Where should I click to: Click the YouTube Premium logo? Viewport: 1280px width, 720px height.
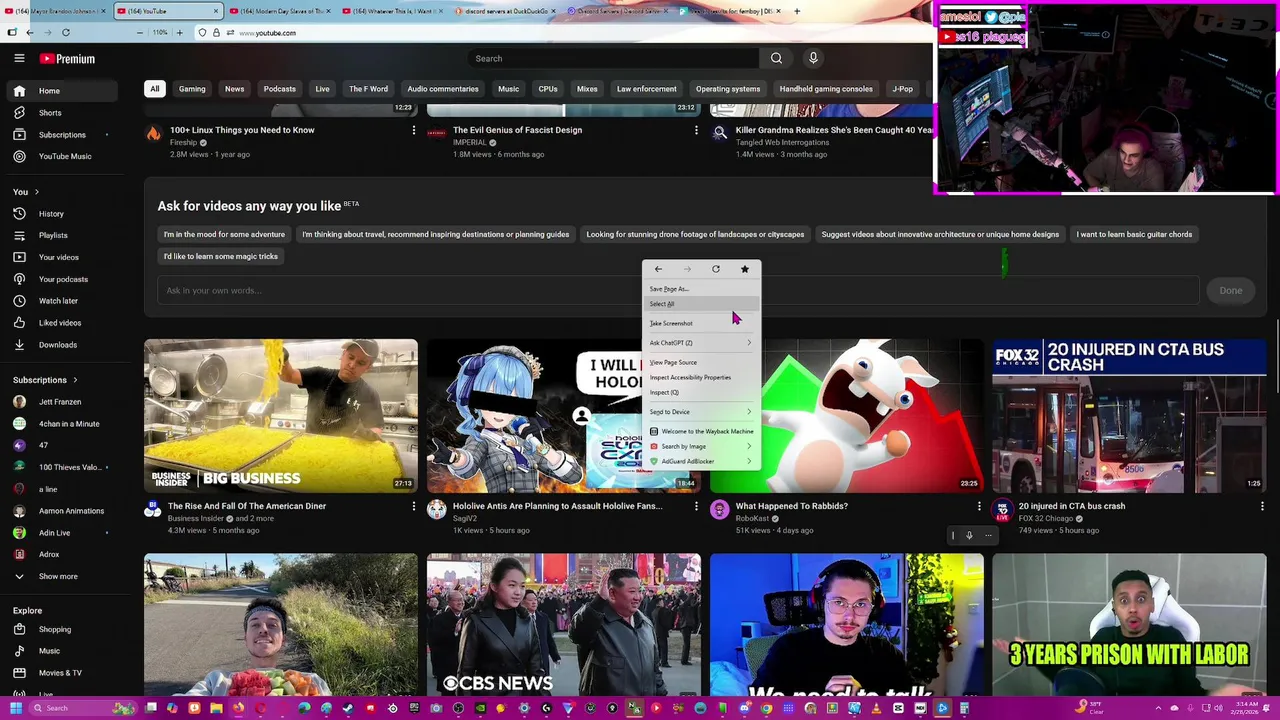pyautogui.click(x=67, y=59)
